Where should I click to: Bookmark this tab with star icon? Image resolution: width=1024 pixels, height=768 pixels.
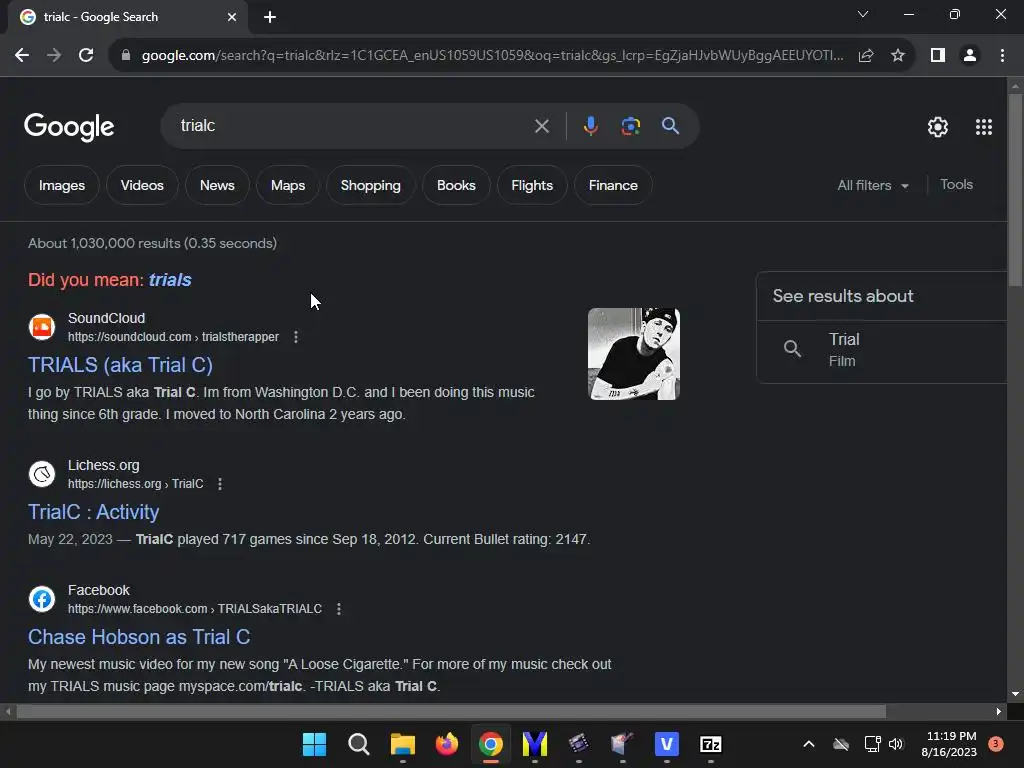click(898, 56)
